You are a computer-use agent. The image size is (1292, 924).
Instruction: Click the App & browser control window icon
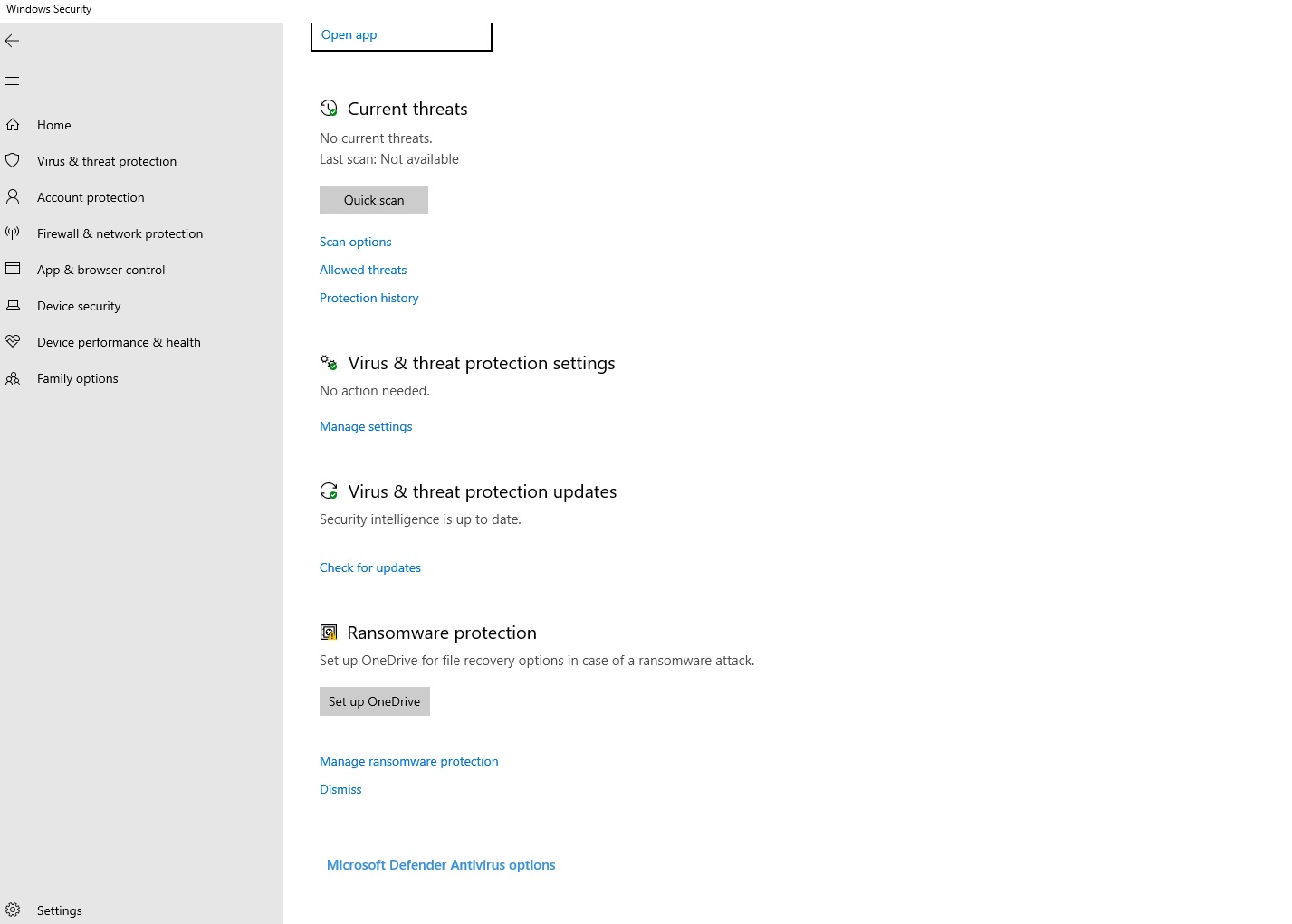[x=13, y=270]
